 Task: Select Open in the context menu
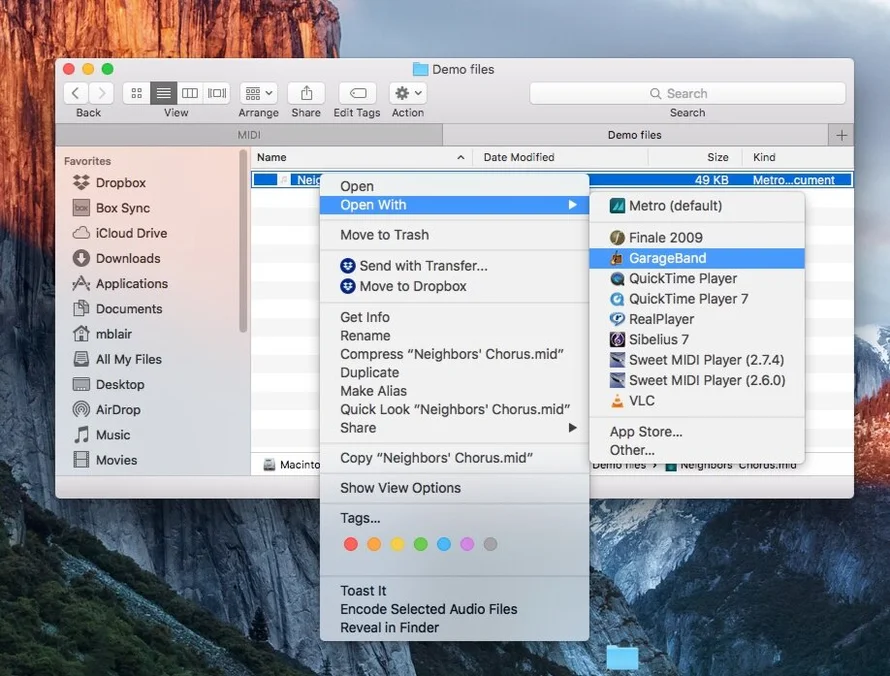(x=454, y=186)
